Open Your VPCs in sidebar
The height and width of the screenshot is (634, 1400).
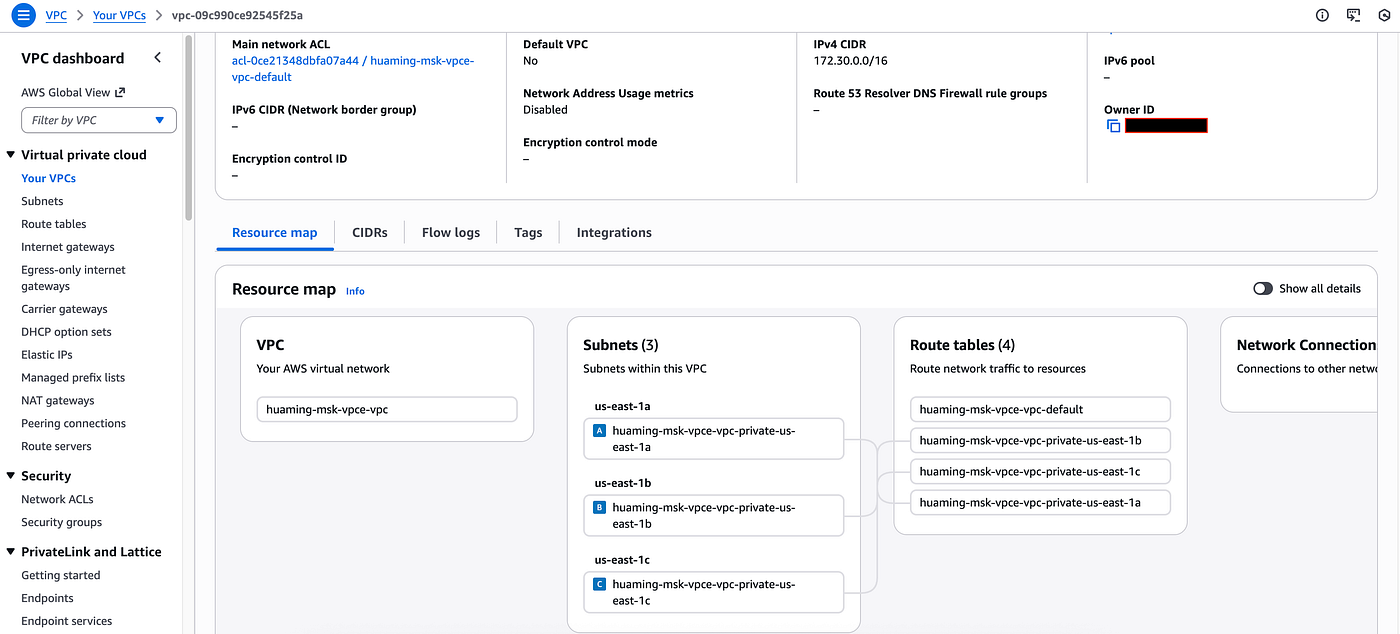coord(49,178)
